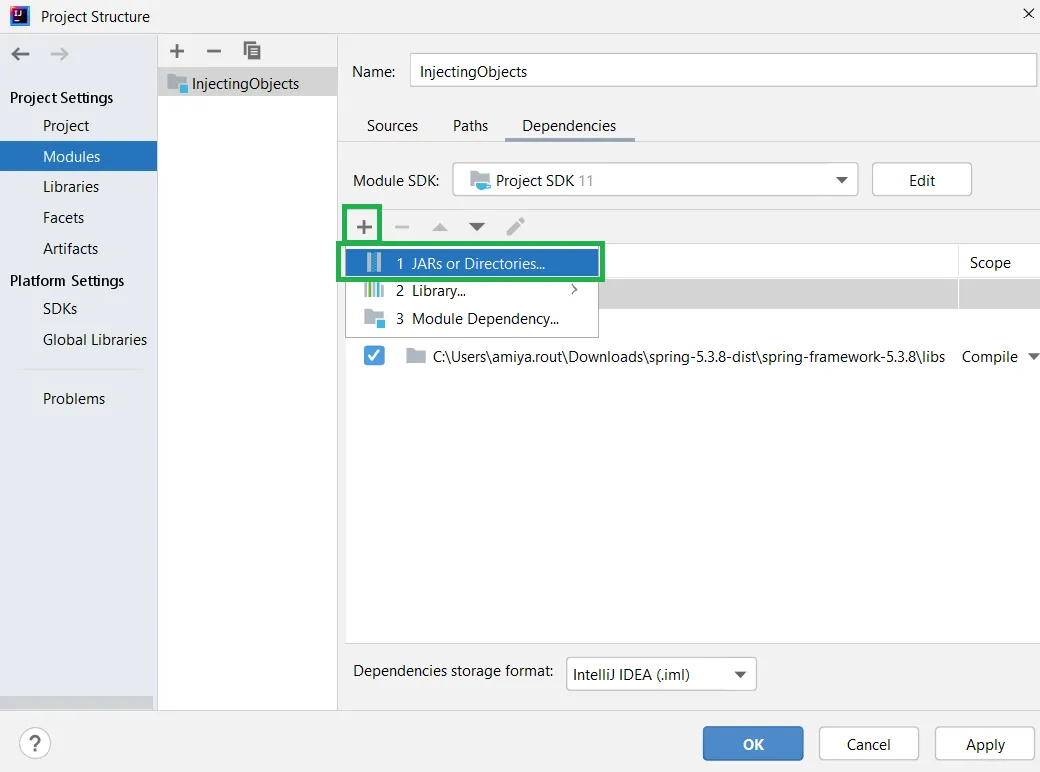
Task: Expand the Dependencies storage format dropdown
Action: tap(661, 674)
